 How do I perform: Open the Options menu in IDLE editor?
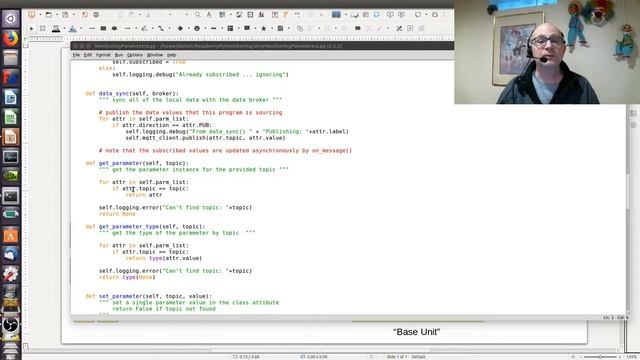(135, 55)
